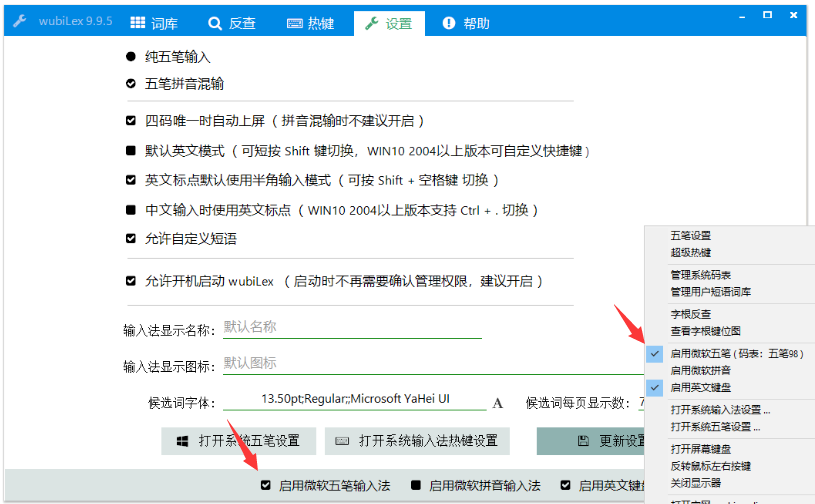Select 管理系统码表 in the popup menu
Image resolution: width=815 pixels, height=504 pixels.
pos(700,275)
